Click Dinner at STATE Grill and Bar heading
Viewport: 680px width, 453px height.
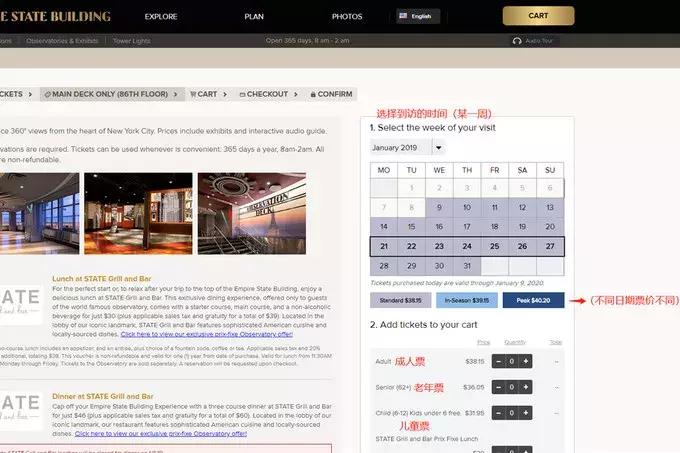pos(103,396)
